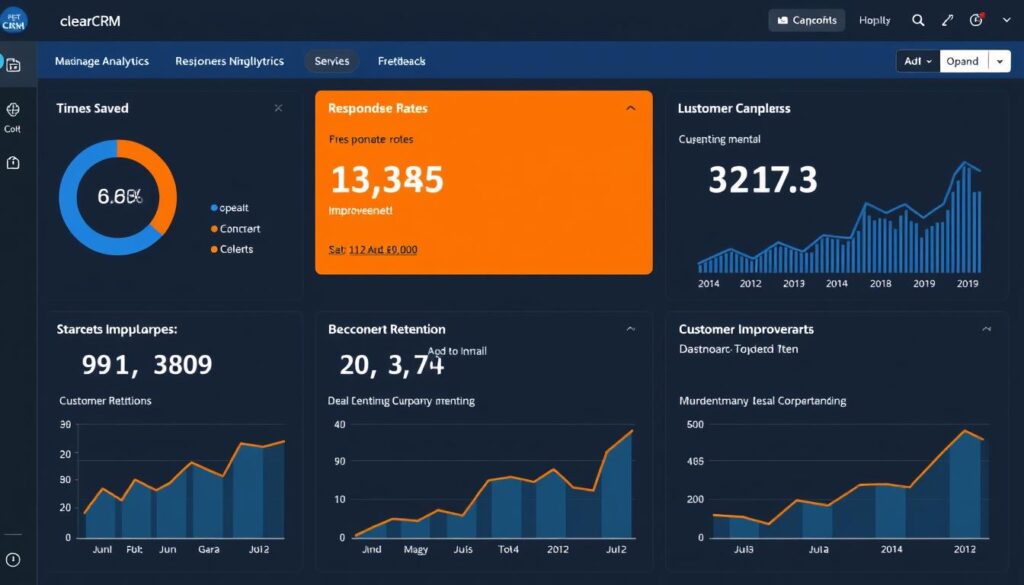The height and width of the screenshot is (585, 1024).
Task: Click the globe icon labeled Colt
Action: (x=13, y=110)
